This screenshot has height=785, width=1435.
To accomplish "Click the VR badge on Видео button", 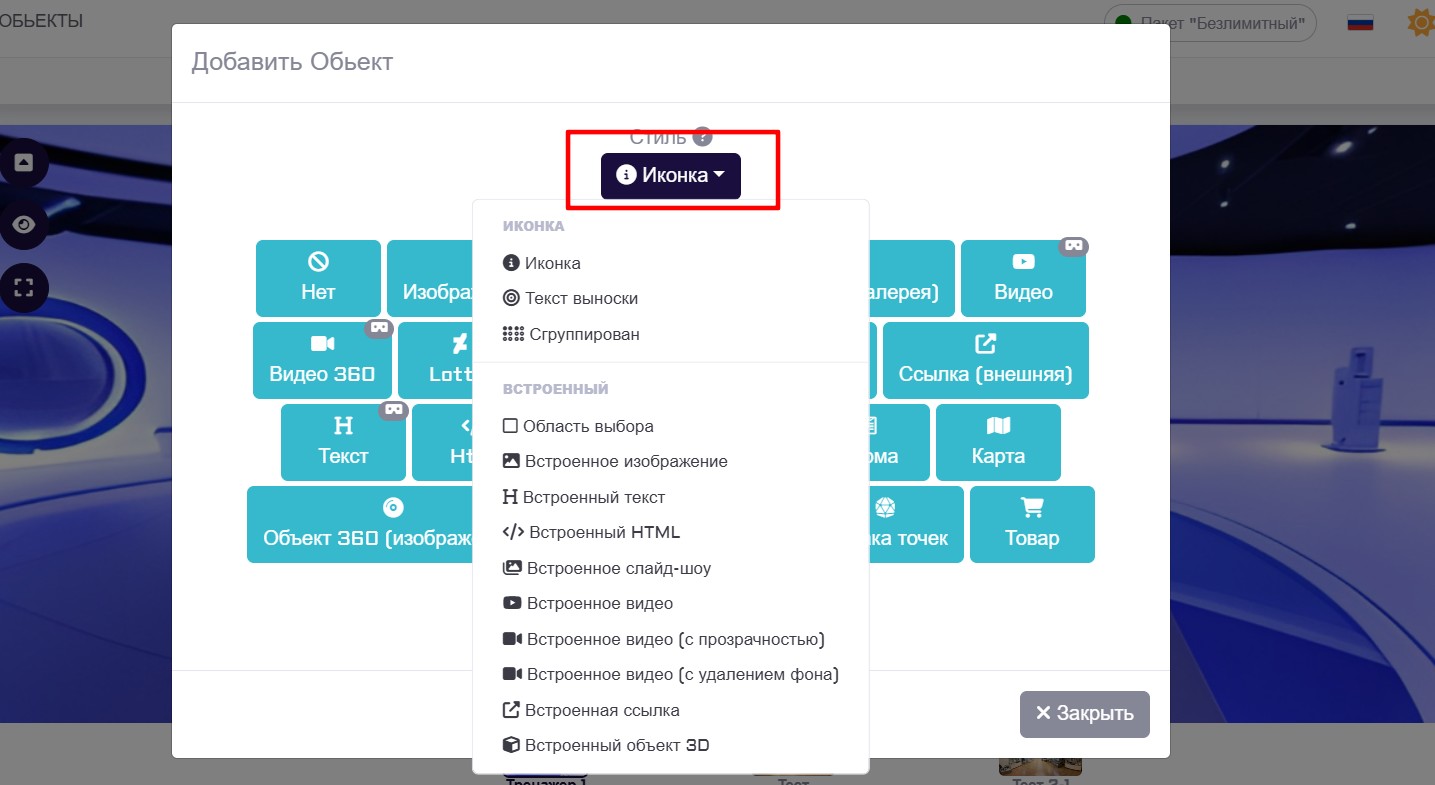I will tap(1073, 246).
